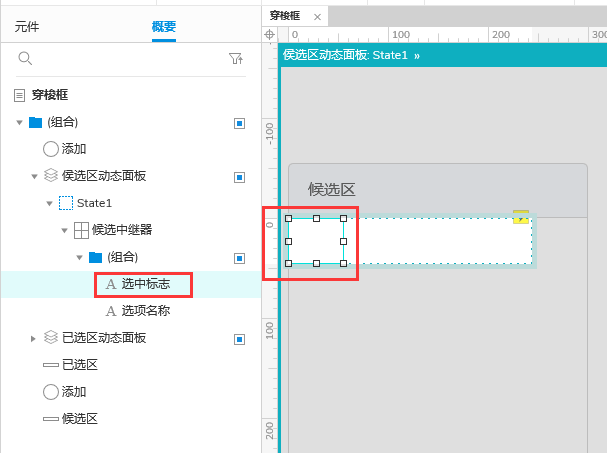The width and height of the screenshot is (607, 453).
Task: Toggle the indicator square of 候选区动态面板
Action: tap(240, 177)
